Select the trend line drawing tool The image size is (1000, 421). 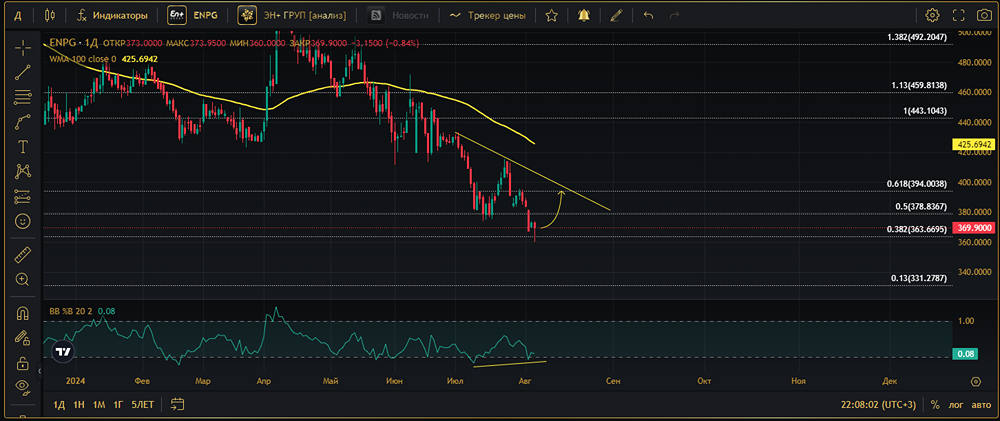tap(23, 72)
